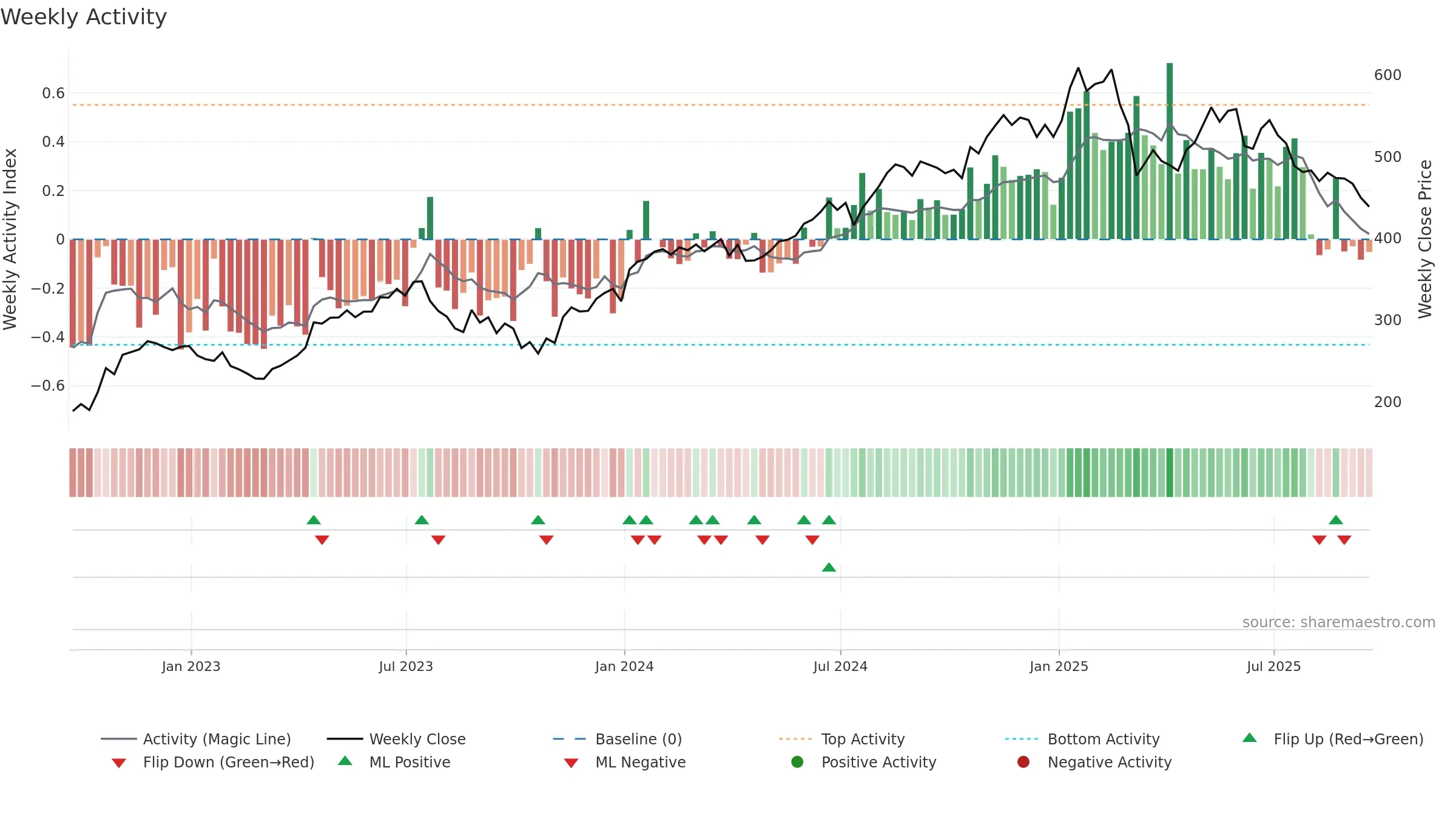Click the 500 tick on price axis
Image resolution: width=1456 pixels, height=819 pixels.
click(1387, 157)
